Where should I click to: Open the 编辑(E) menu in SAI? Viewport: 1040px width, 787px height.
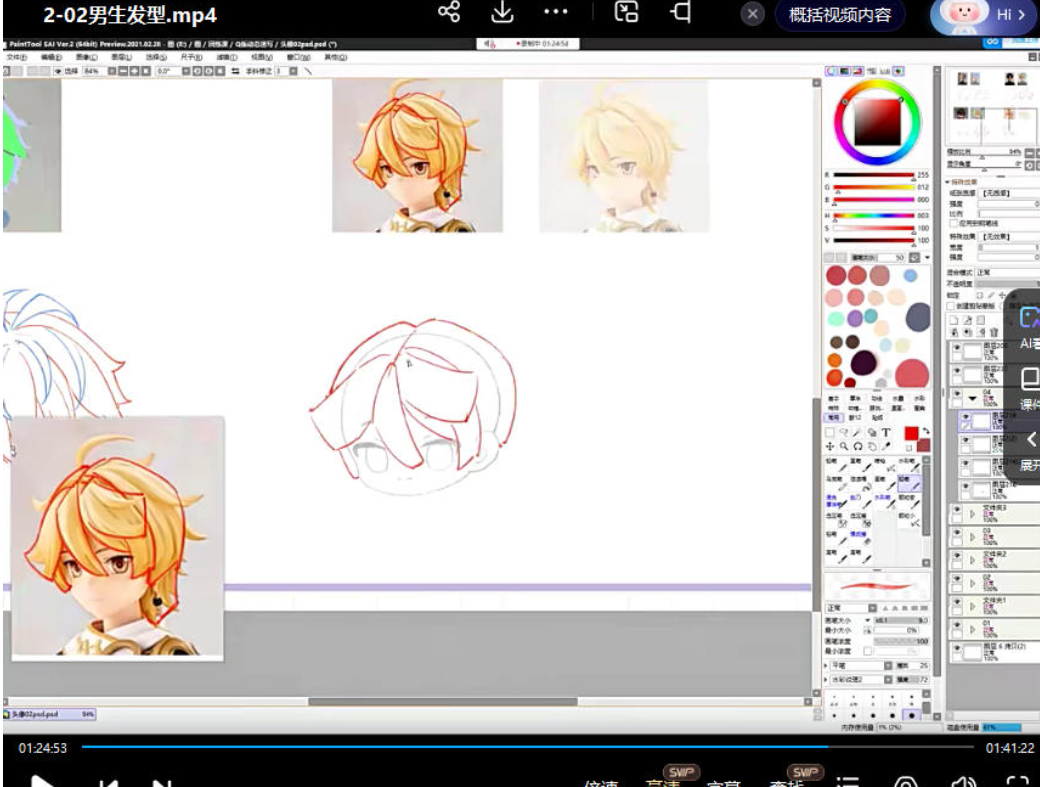click(x=51, y=58)
